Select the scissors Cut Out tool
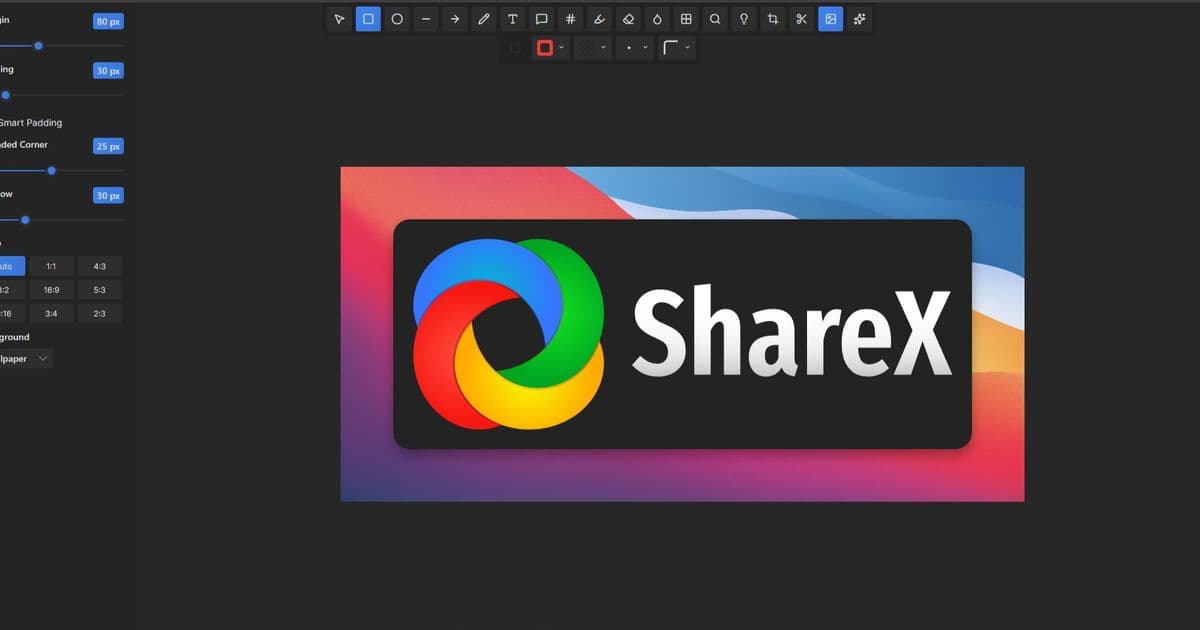The height and width of the screenshot is (630, 1200). coord(801,19)
